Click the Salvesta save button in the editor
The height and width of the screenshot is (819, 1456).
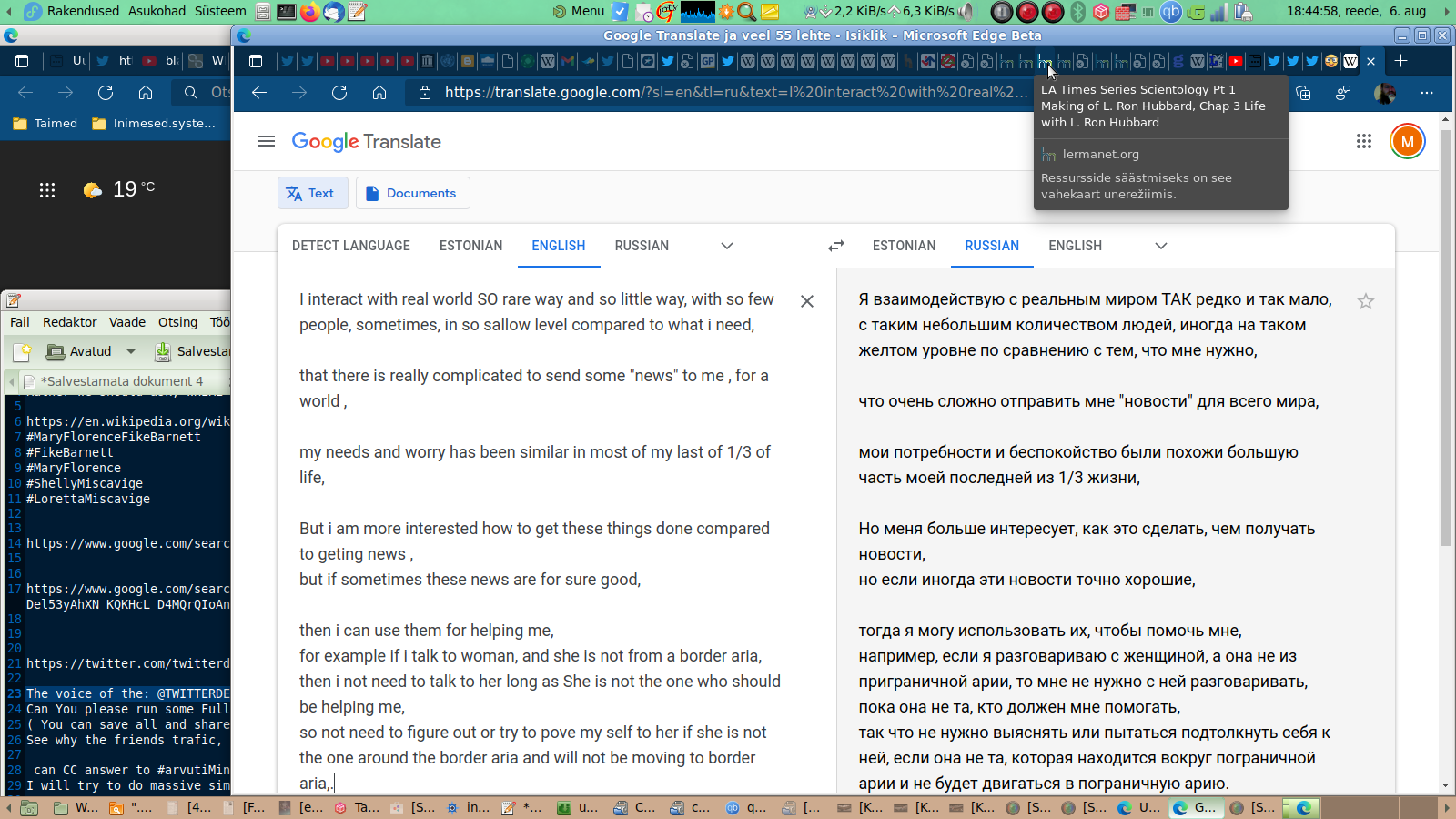pos(191,351)
